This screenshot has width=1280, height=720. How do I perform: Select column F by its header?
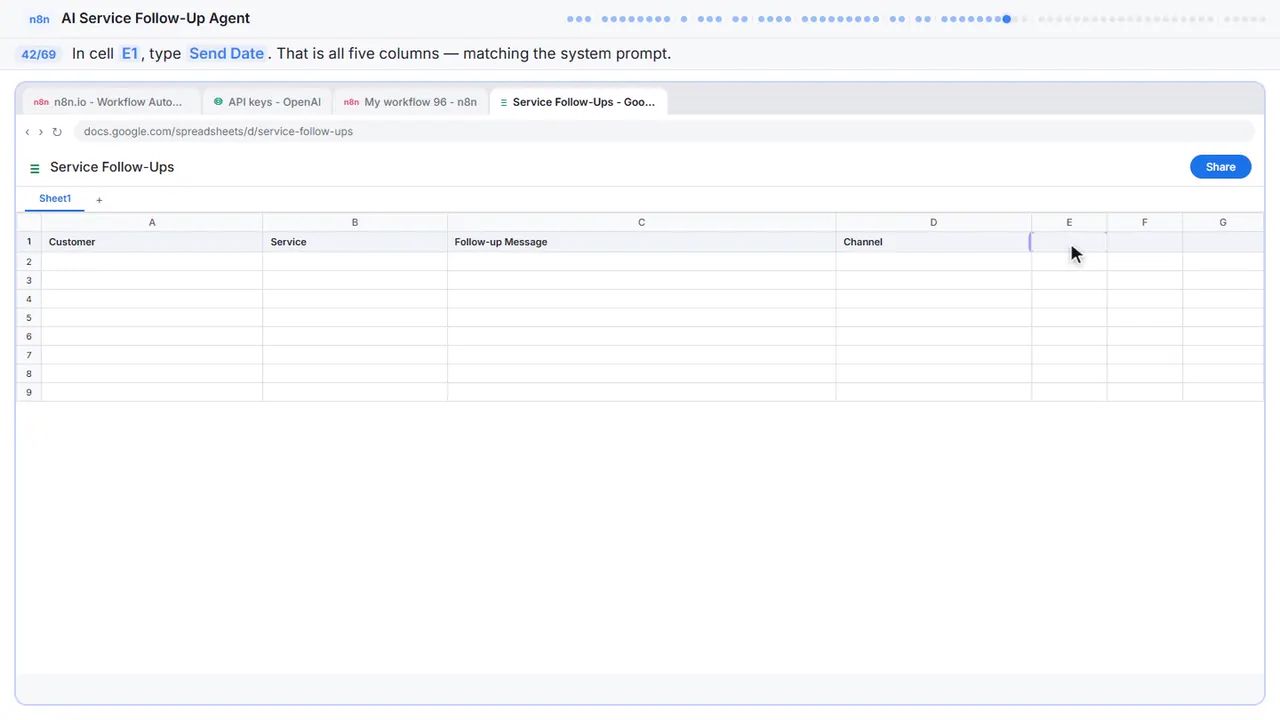click(x=1145, y=222)
